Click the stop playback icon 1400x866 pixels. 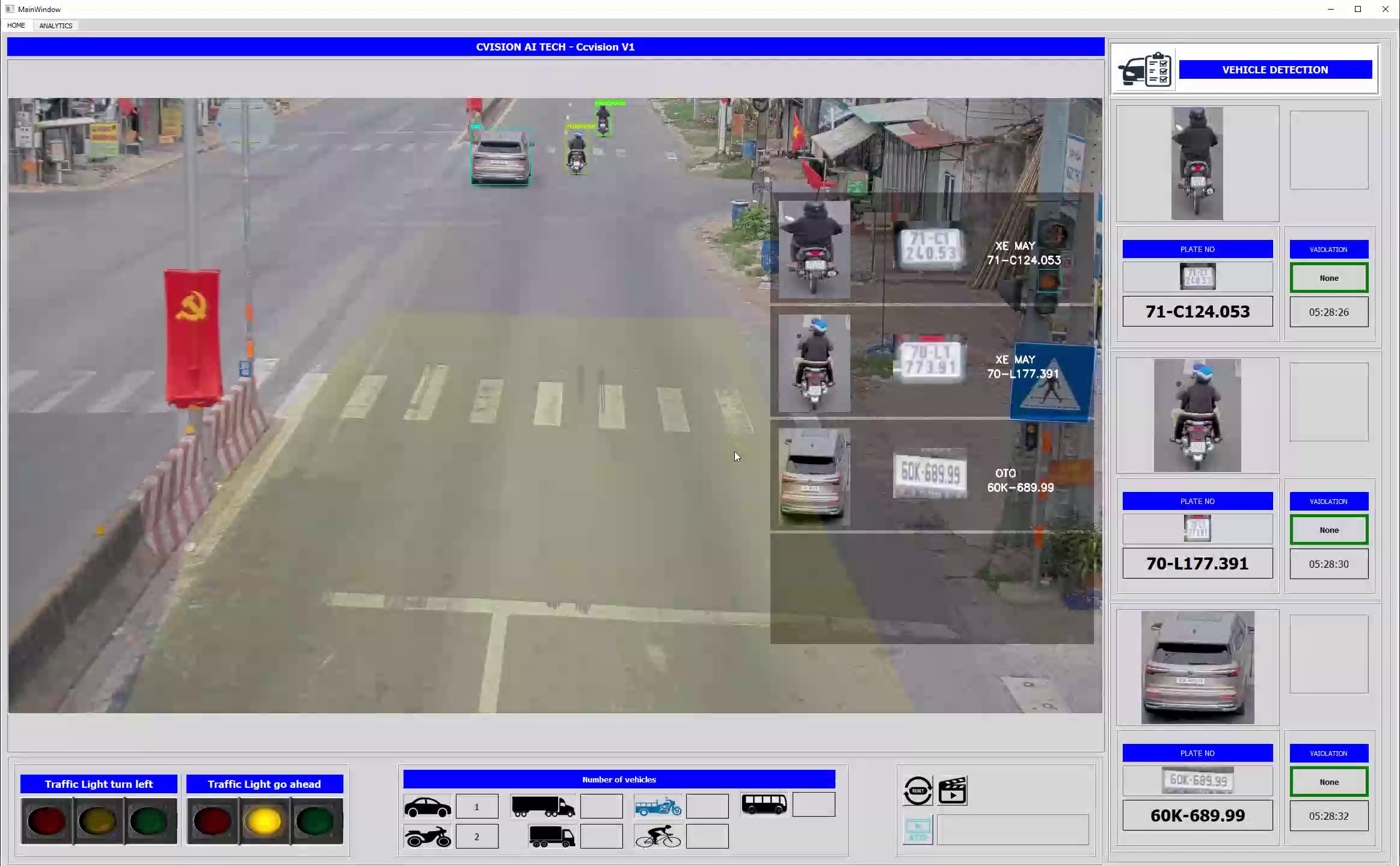(x=918, y=831)
